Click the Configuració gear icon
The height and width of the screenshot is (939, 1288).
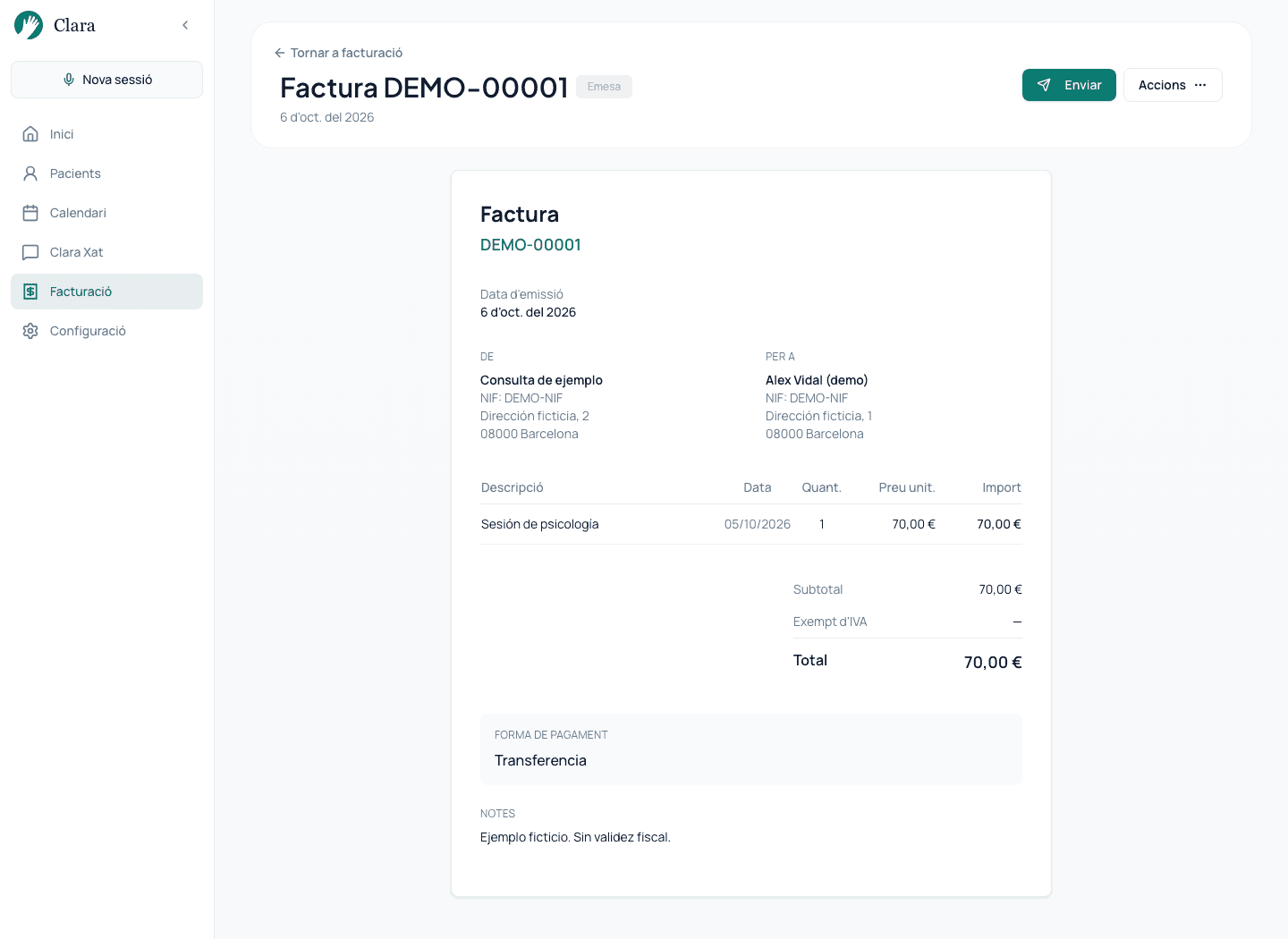pyautogui.click(x=30, y=331)
